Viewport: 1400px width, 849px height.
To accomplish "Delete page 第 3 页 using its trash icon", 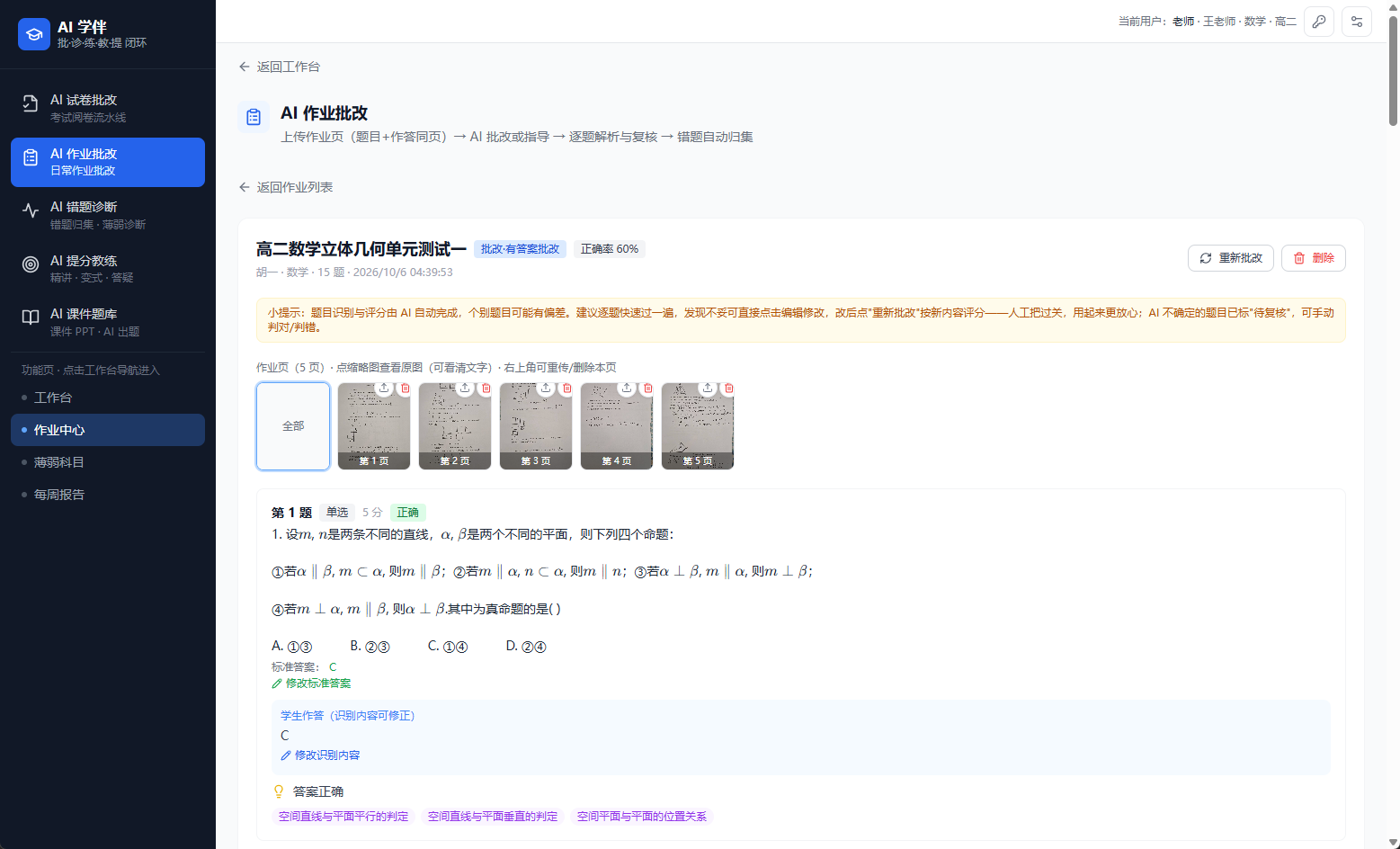I will click(566, 388).
